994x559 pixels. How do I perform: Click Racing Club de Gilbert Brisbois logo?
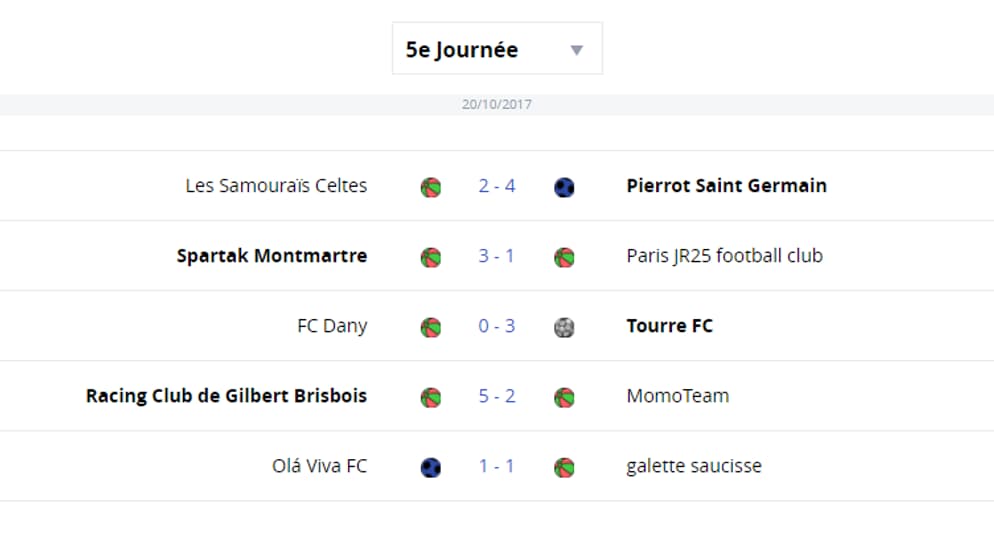coord(430,397)
